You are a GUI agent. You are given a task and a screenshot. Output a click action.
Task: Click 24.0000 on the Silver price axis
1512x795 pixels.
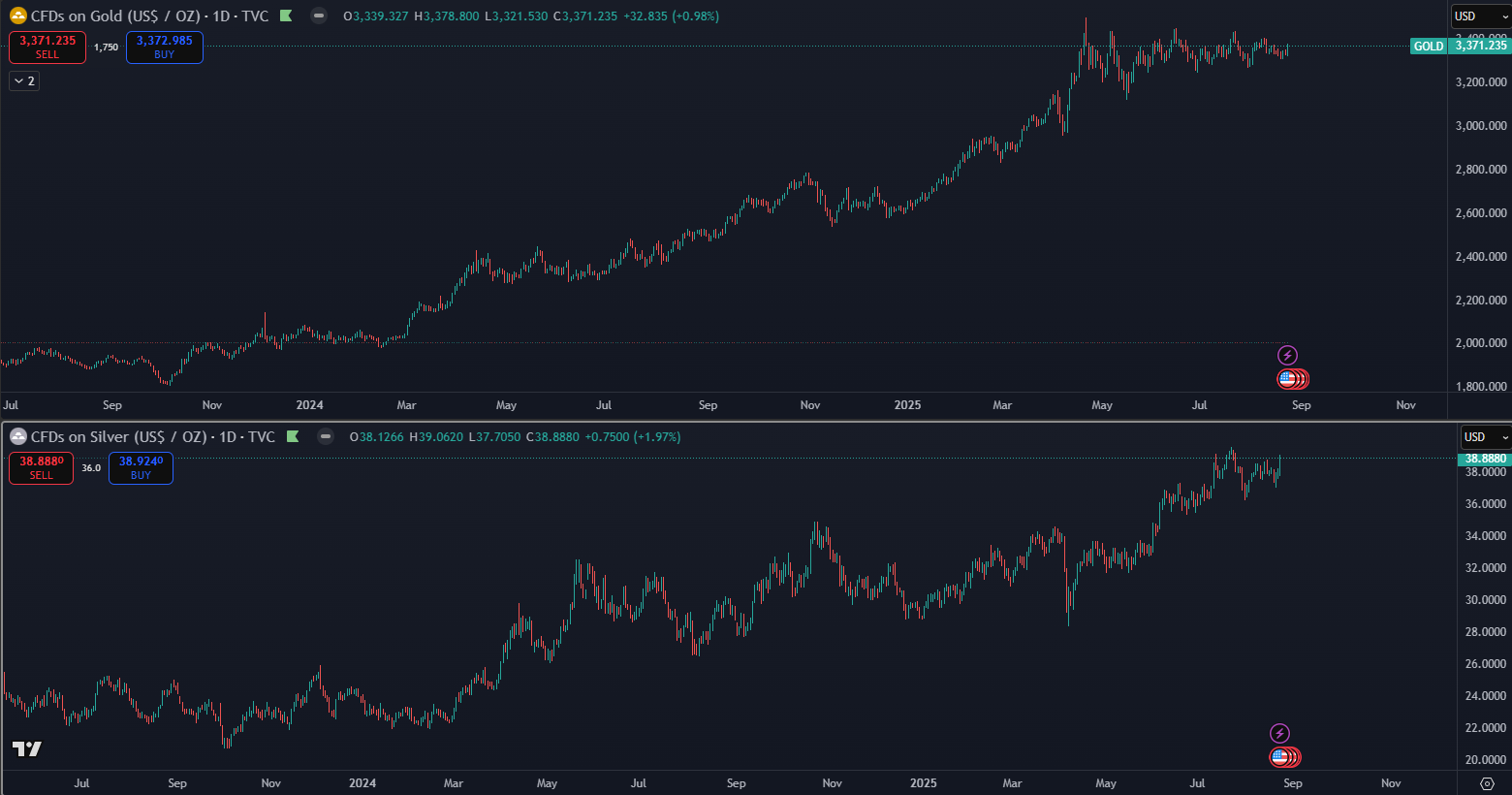1485,696
